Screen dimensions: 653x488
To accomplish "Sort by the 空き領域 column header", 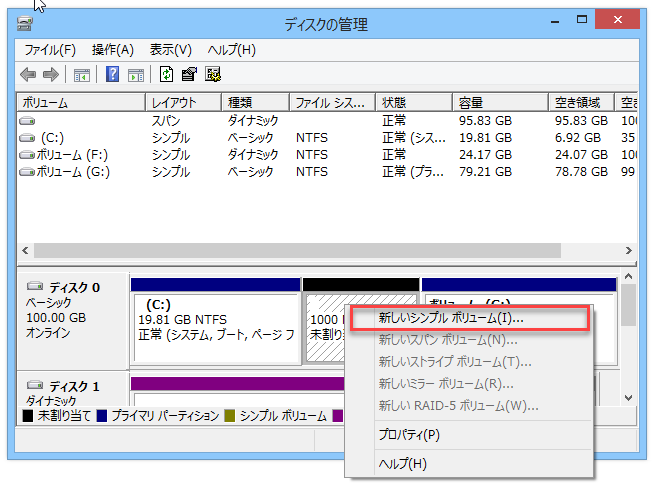I will coord(581,102).
